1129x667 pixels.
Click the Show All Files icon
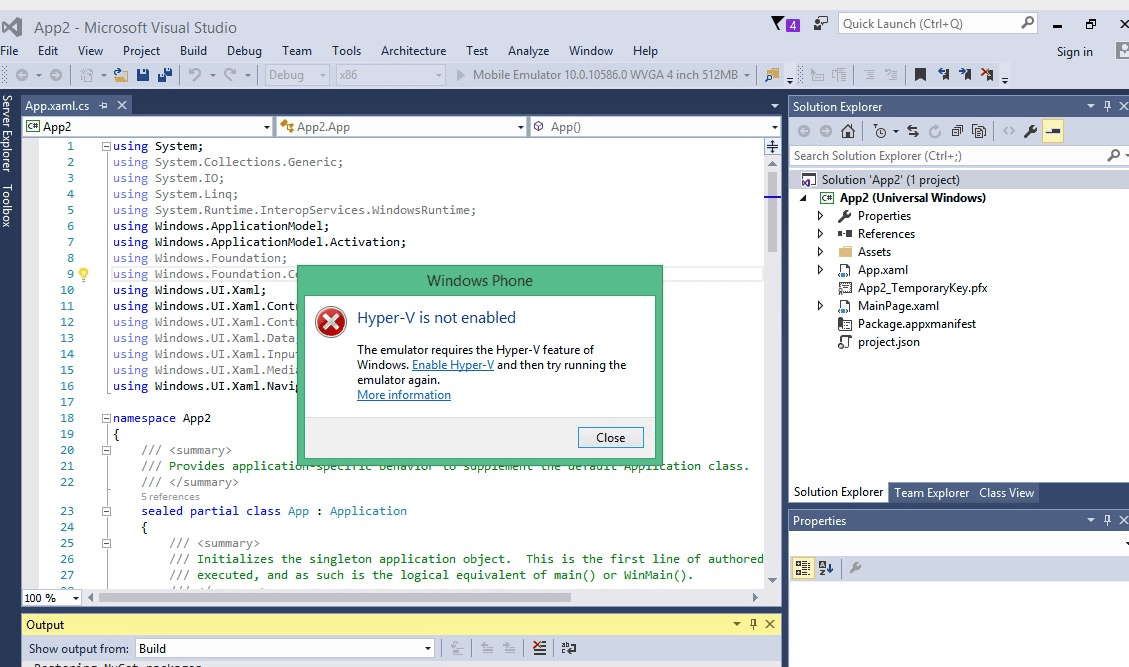click(979, 131)
